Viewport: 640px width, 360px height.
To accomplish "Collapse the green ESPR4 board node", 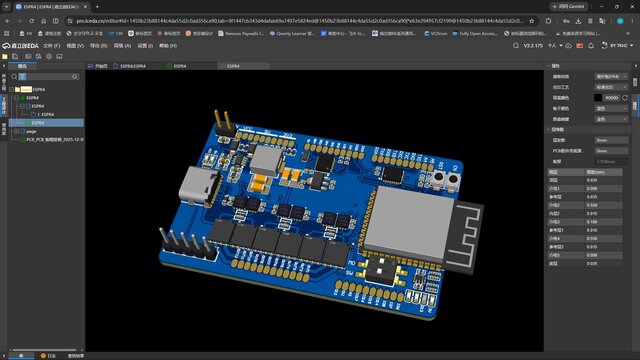I will (17, 98).
